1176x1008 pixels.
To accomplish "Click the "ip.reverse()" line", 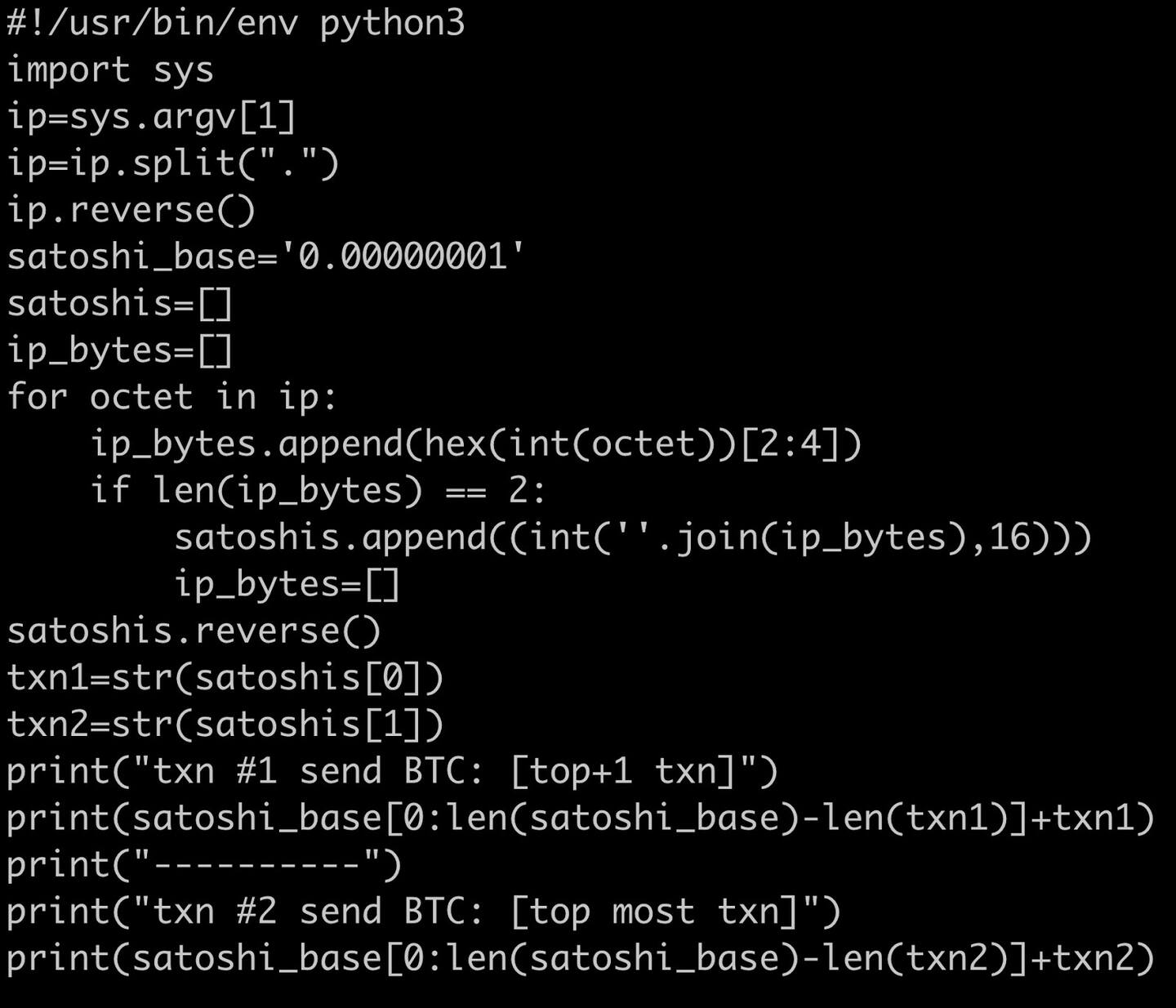I will [x=131, y=210].
